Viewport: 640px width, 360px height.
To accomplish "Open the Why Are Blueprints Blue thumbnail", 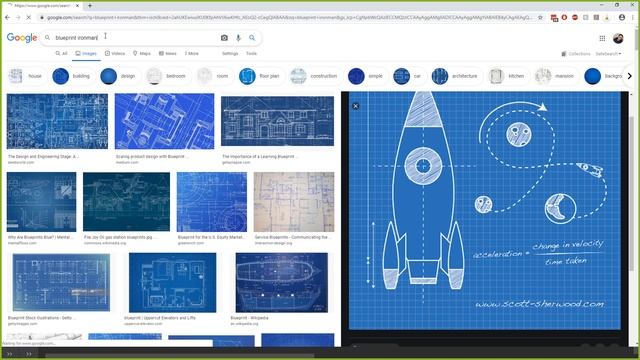I will 41,202.
